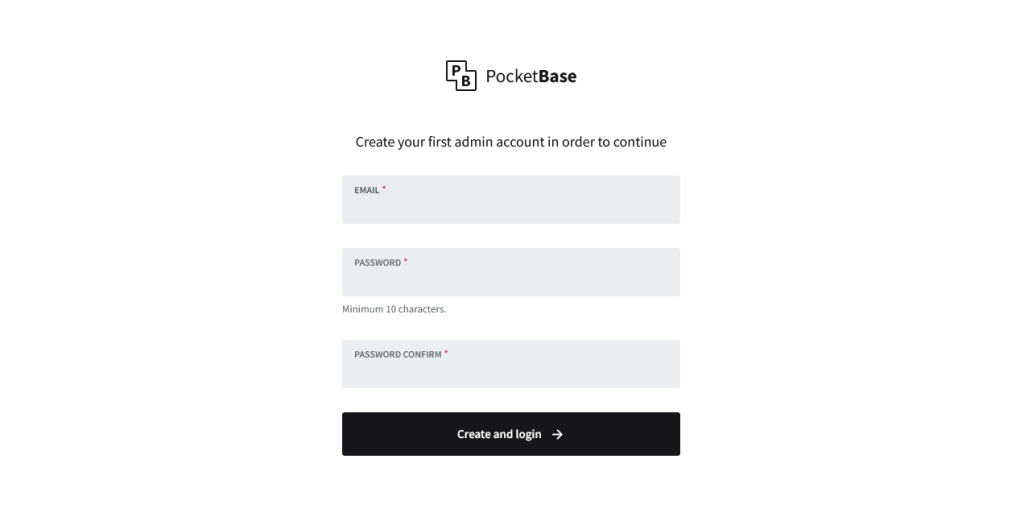
Task: Click the PASSWORD field label
Action: tap(377, 263)
